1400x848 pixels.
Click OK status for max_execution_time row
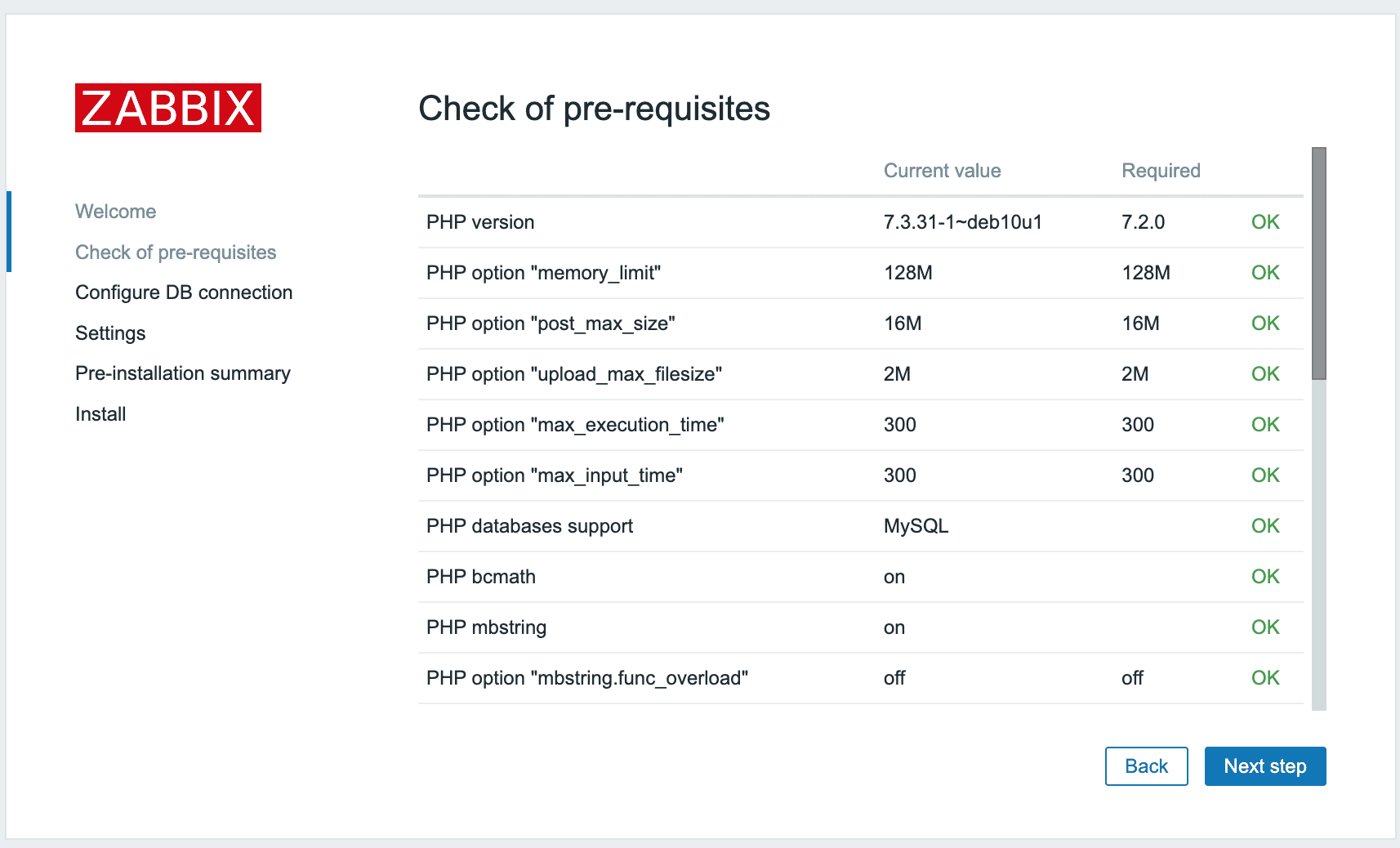click(1265, 425)
